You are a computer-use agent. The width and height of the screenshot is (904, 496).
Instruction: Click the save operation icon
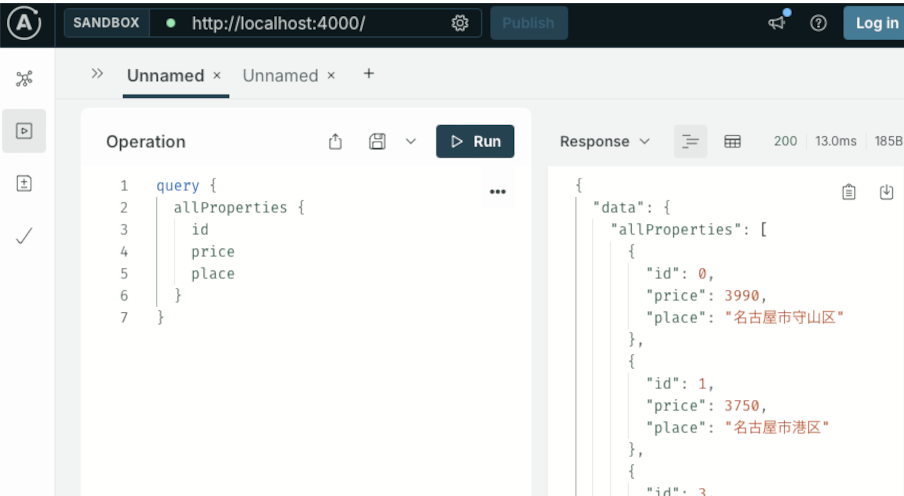(377, 142)
